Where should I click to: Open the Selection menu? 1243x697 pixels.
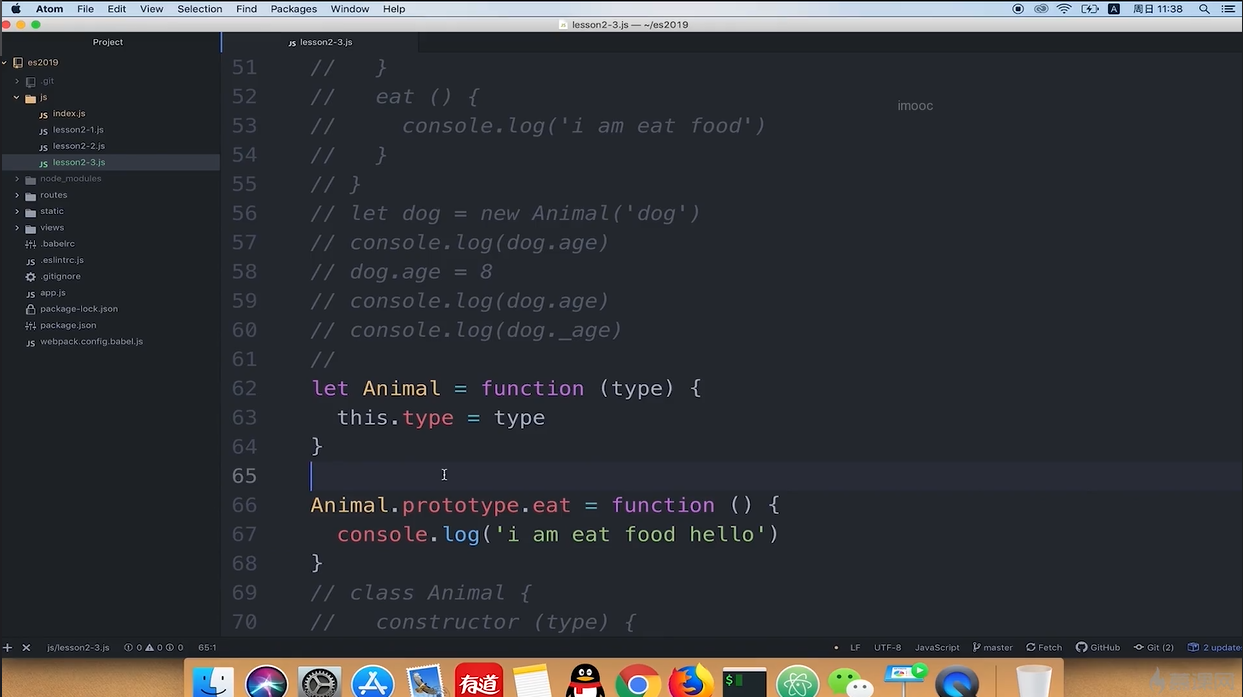point(200,9)
